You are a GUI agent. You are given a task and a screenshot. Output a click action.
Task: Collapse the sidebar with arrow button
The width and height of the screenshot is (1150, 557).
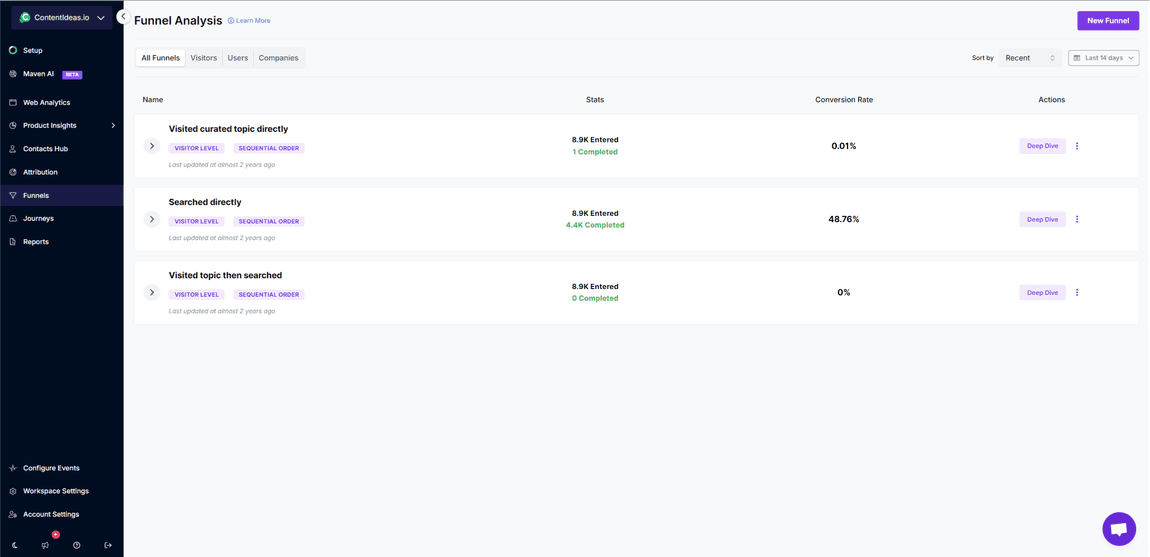(122, 17)
